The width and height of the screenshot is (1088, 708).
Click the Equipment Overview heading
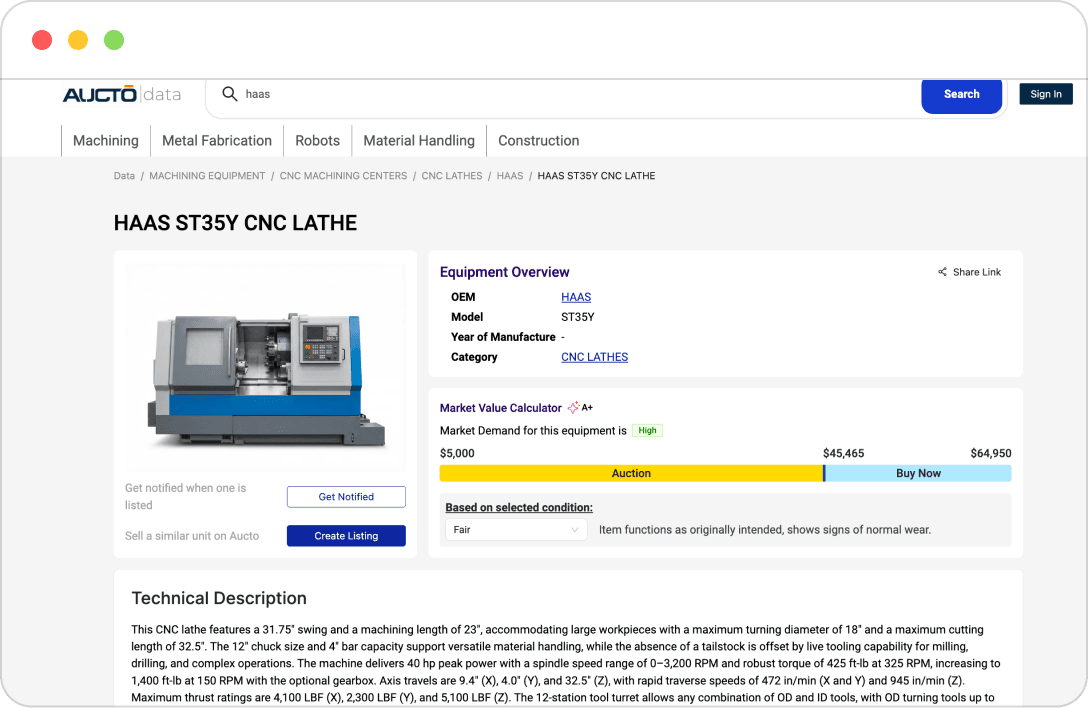coord(504,272)
